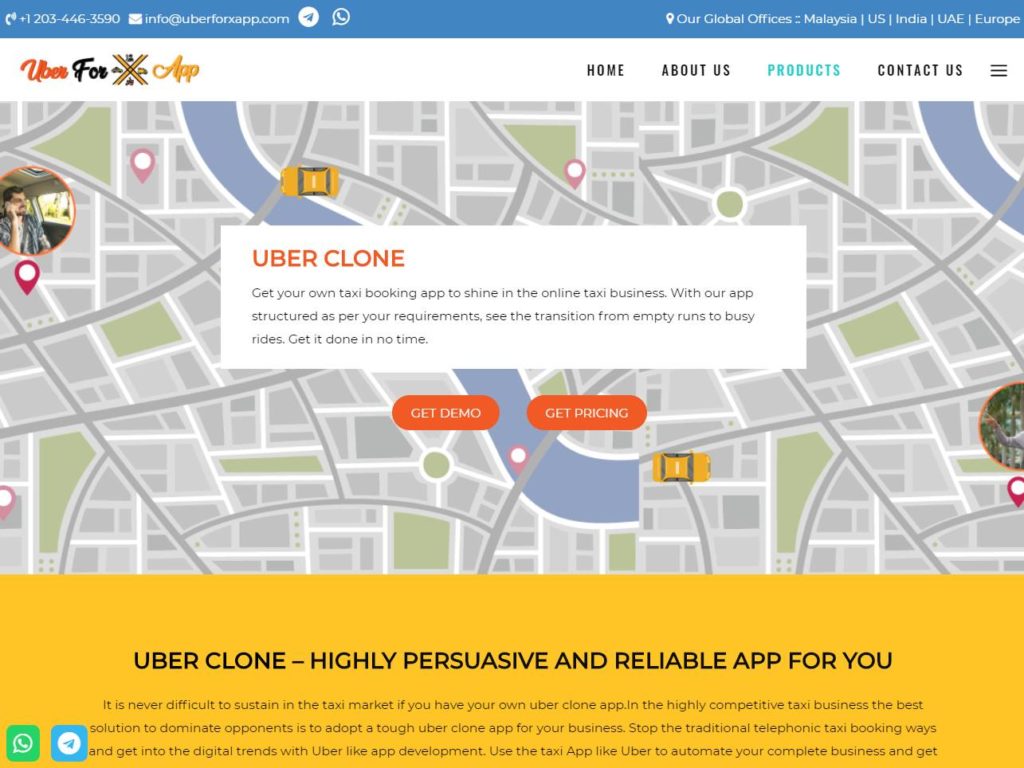Click the yellow taxi near the UBER CLONE heading
The width and height of the screenshot is (1024, 768).
click(x=310, y=182)
